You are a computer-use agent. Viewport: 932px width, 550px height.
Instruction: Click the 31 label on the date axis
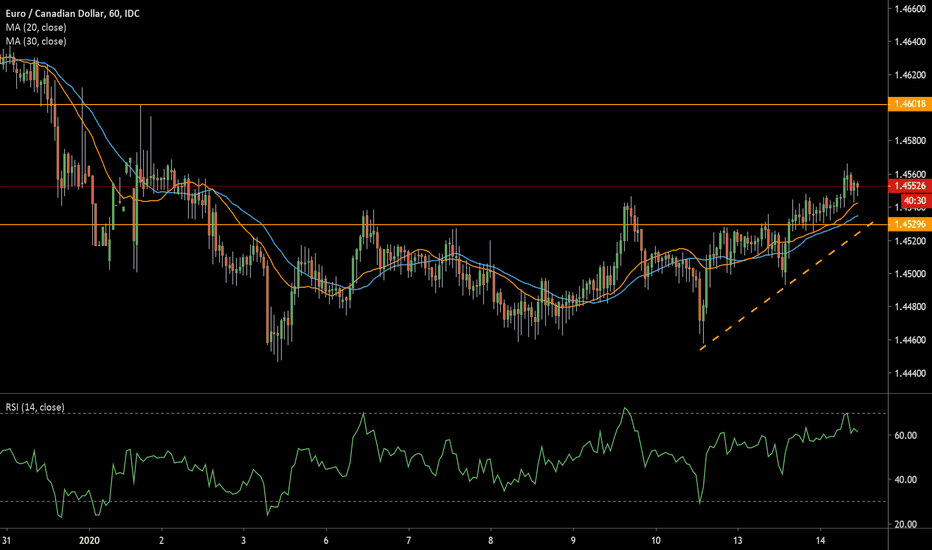pyautogui.click(x=9, y=538)
